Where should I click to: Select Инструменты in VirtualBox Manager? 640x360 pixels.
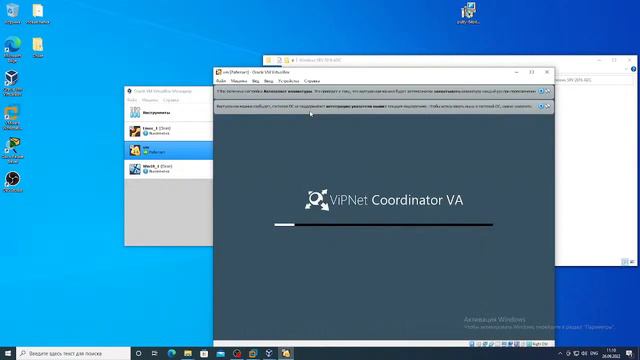coord(169,112)
